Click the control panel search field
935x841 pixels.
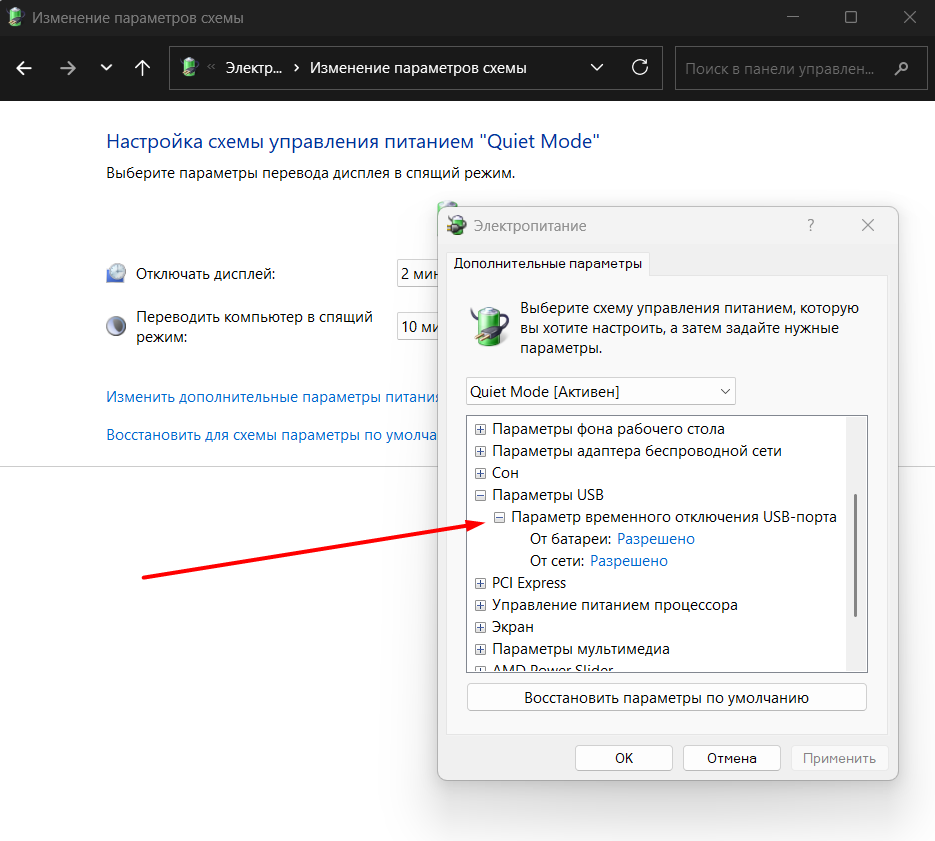[780, 69]
